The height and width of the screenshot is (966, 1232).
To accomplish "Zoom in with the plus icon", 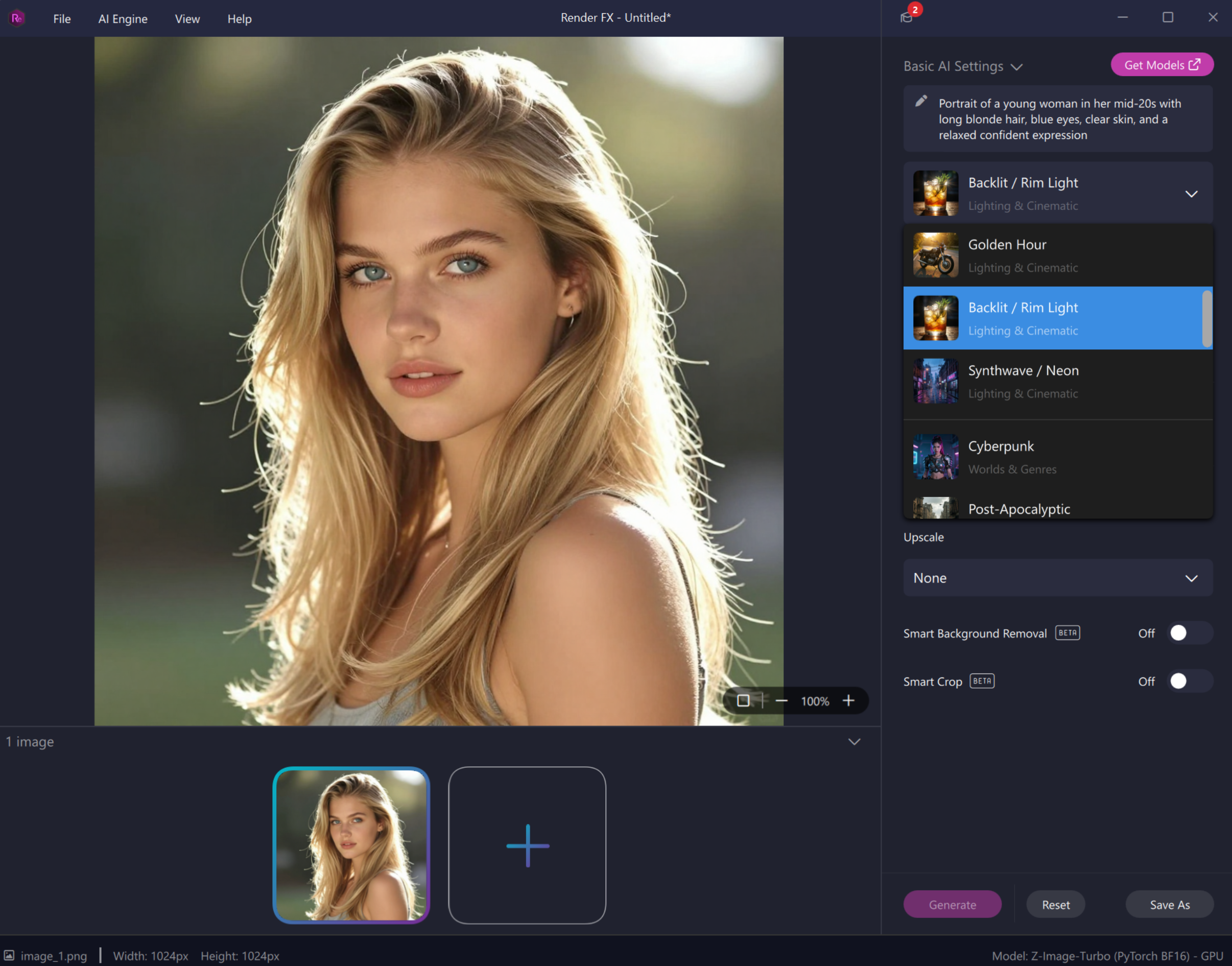I will point(848,701).
